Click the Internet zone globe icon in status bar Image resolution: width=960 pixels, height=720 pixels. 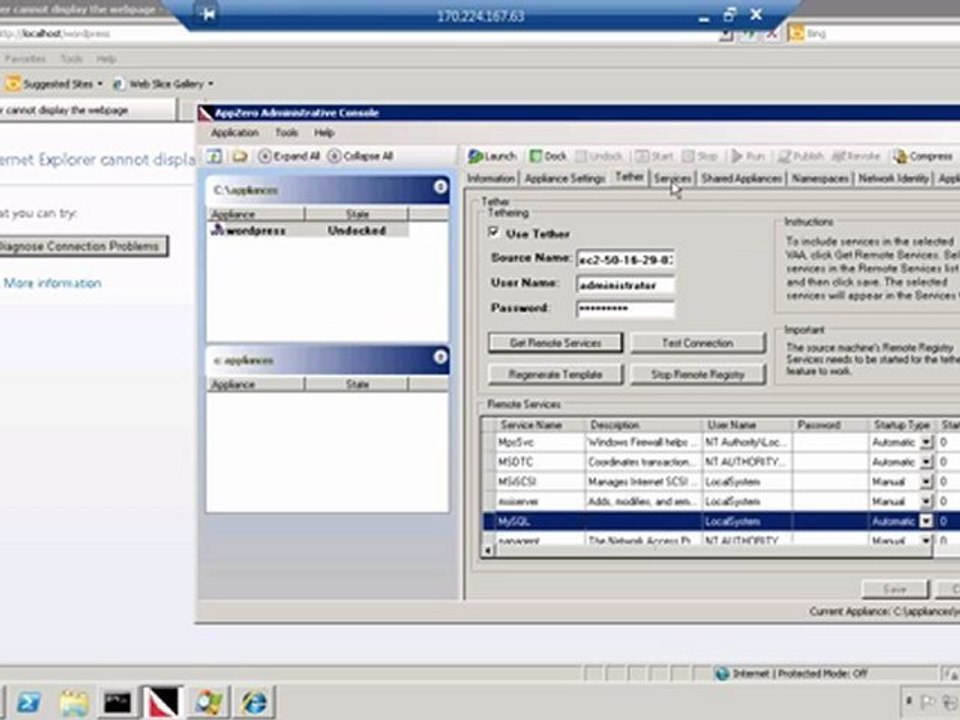pos(722,673)
